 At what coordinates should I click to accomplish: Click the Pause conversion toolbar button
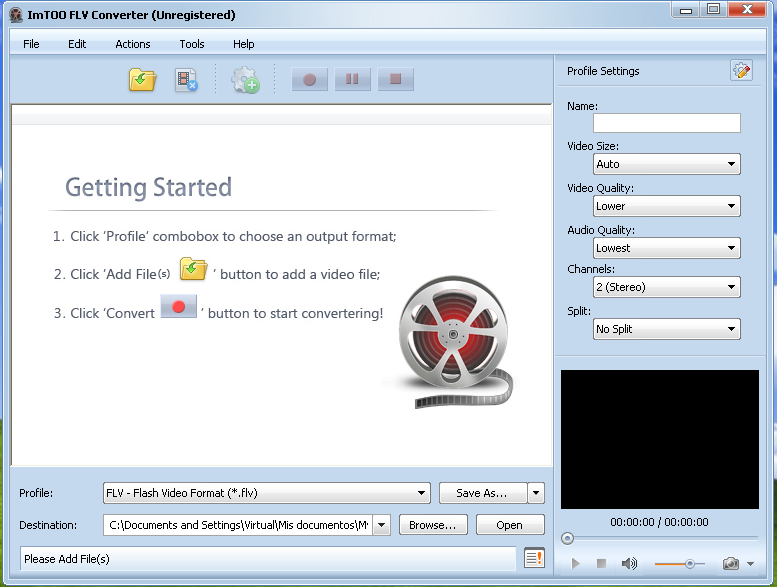pyautogui.click(x=352, y=79)
